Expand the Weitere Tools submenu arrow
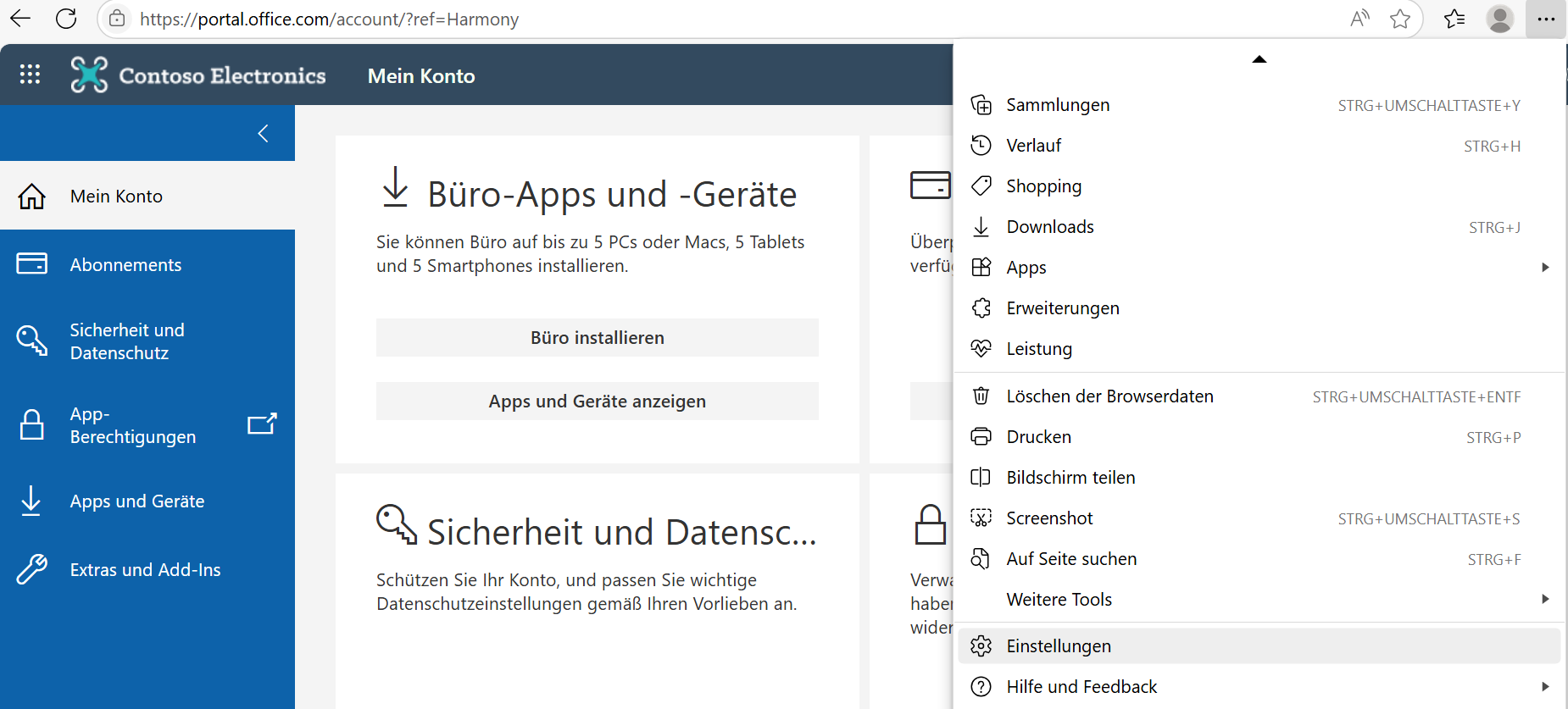The width and height of the screenshot is (1568, 709). pos(1545,600)
